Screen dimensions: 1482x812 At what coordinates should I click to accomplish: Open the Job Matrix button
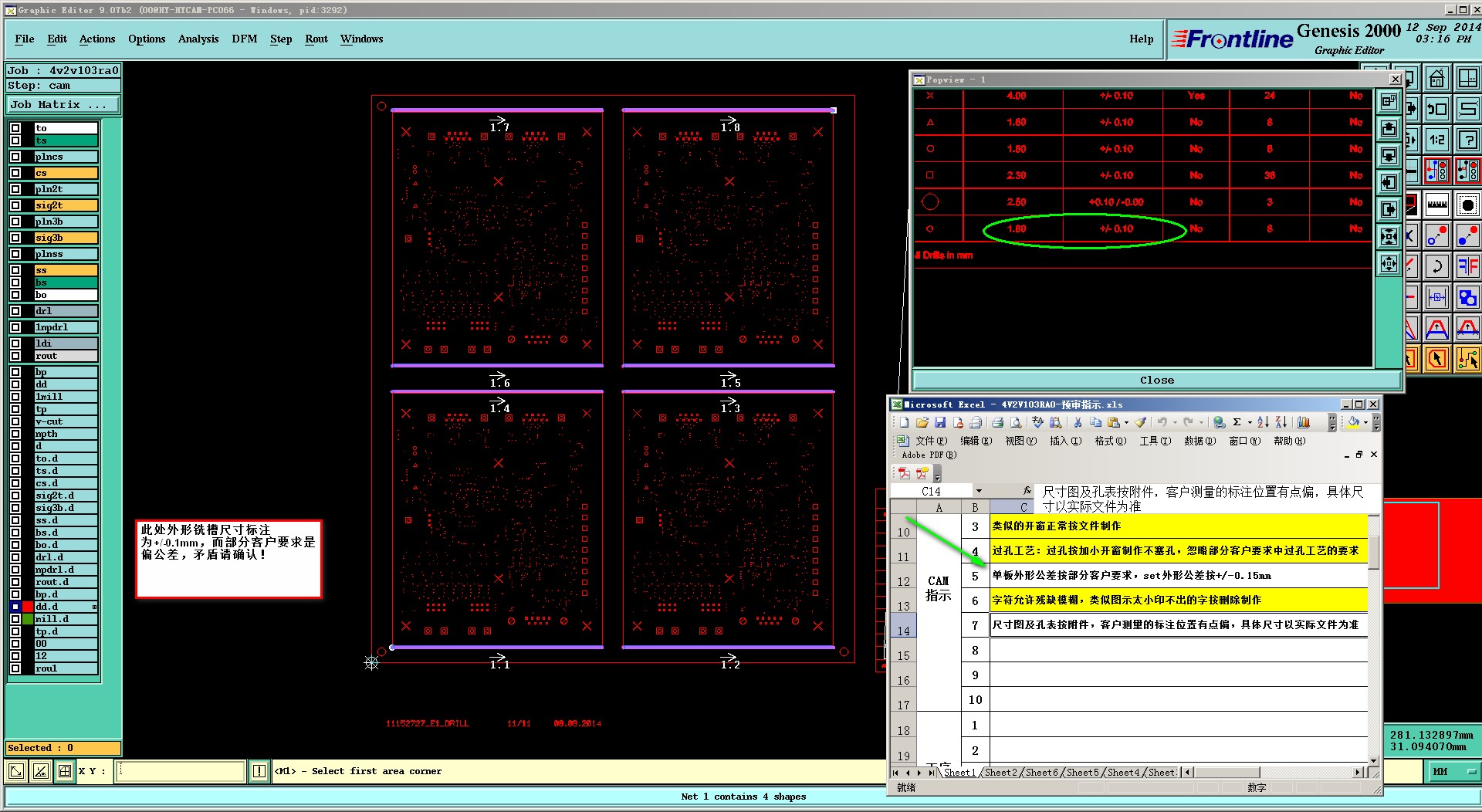coord(63,104)
